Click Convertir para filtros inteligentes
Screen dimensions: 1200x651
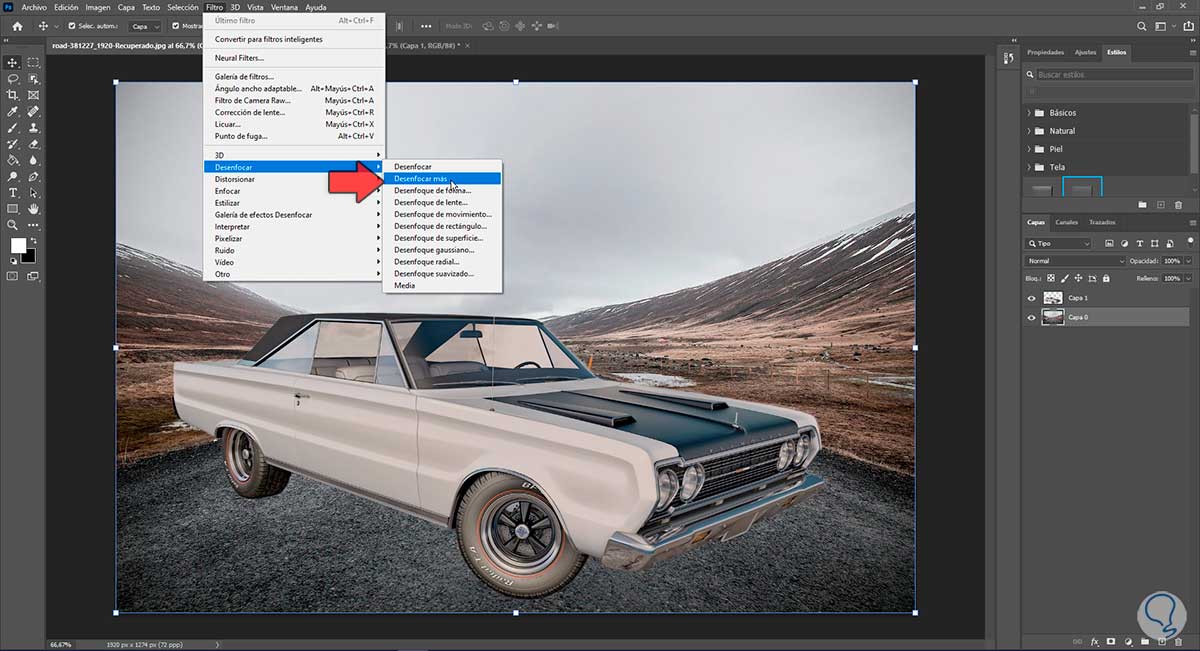coord(268,39)
